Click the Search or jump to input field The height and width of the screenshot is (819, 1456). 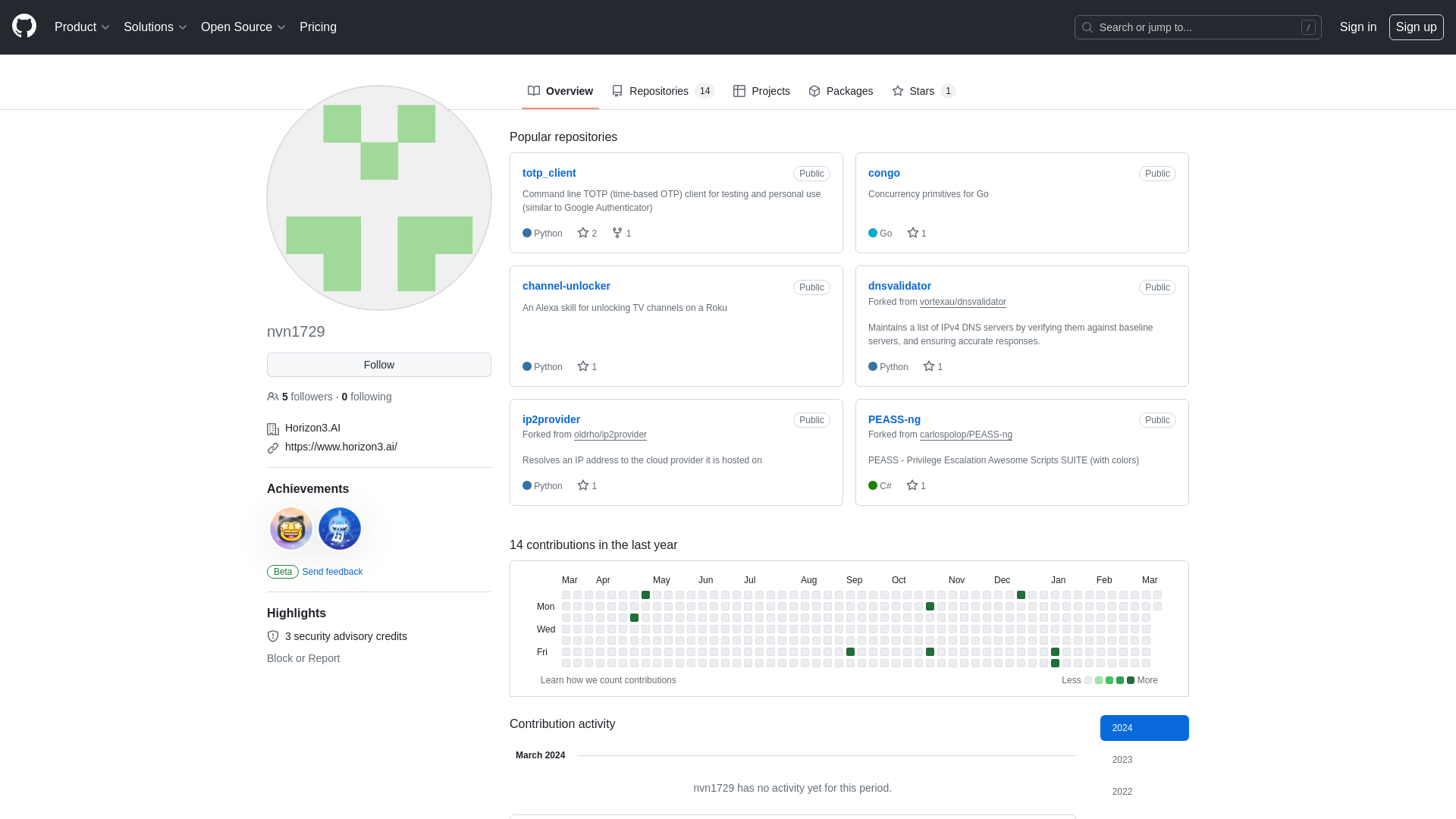[x=1198, y=27]
